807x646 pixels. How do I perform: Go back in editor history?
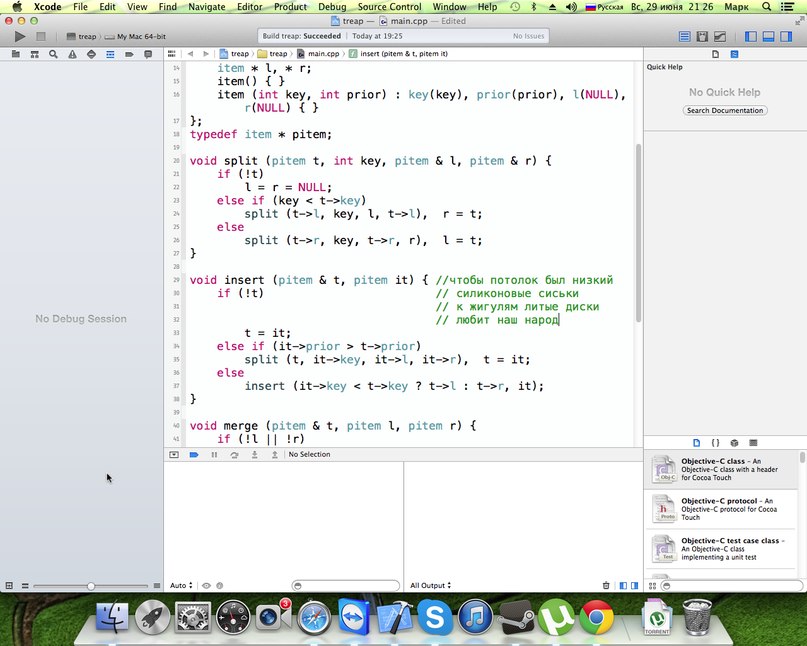click(190, 54)
